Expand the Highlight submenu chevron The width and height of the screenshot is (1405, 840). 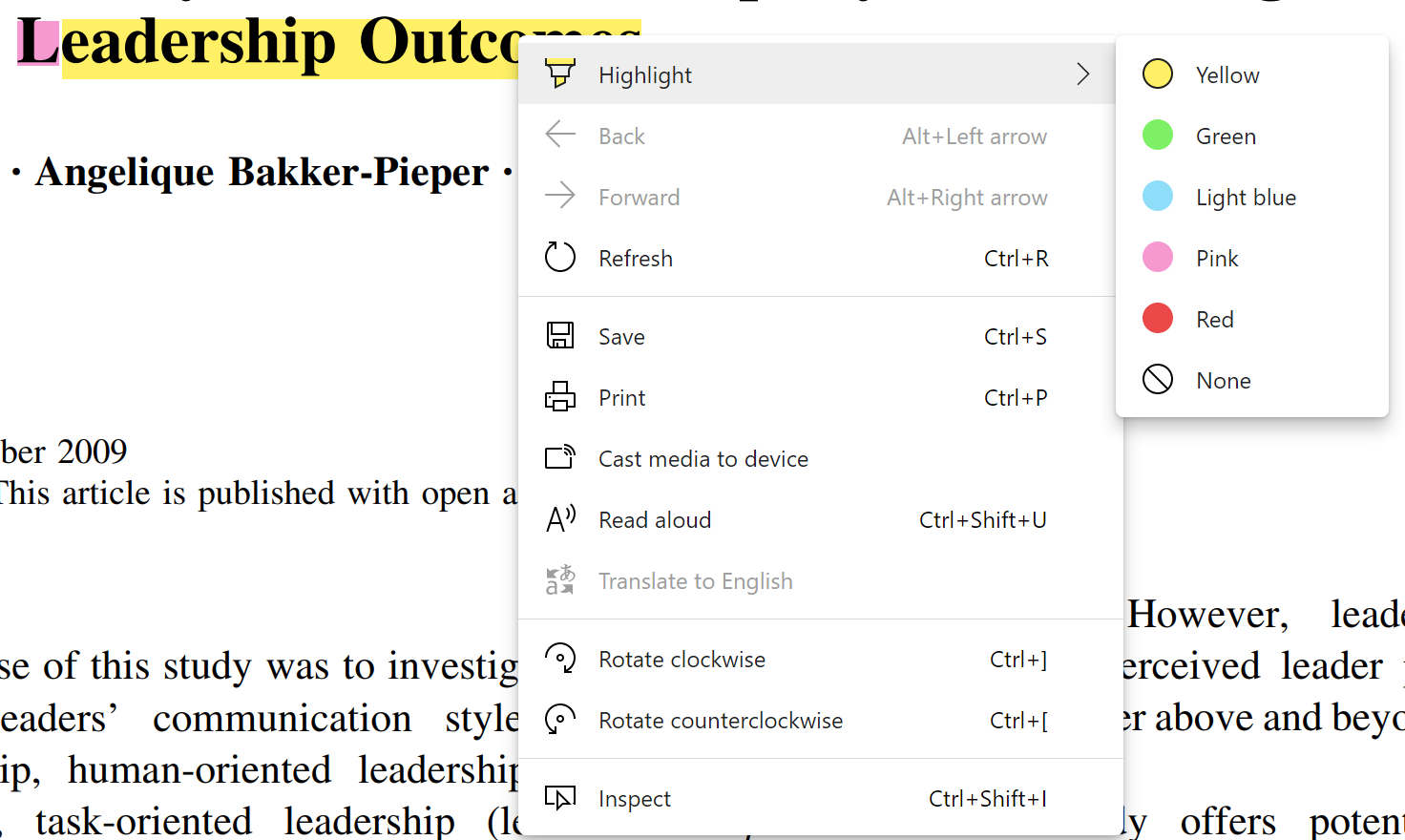tap(1082, 73)
